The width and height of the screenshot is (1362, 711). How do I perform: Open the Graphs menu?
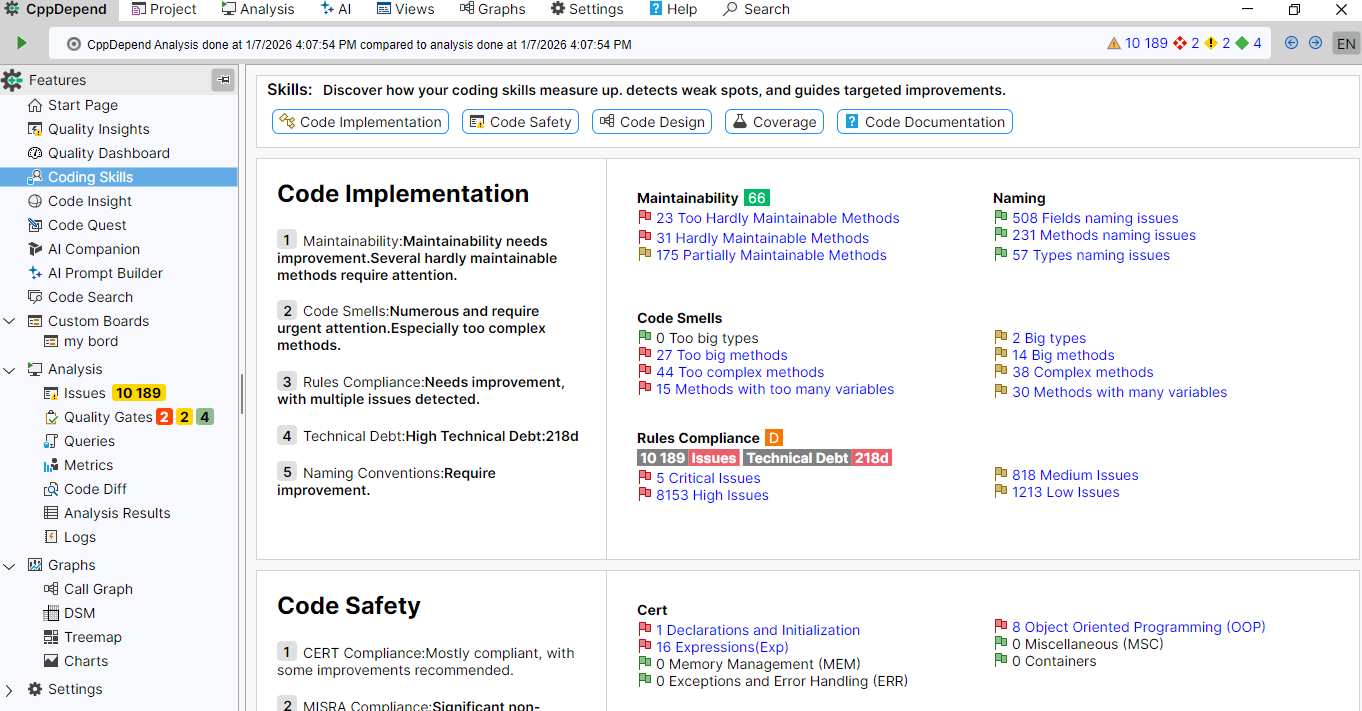[x=492, y=9]
